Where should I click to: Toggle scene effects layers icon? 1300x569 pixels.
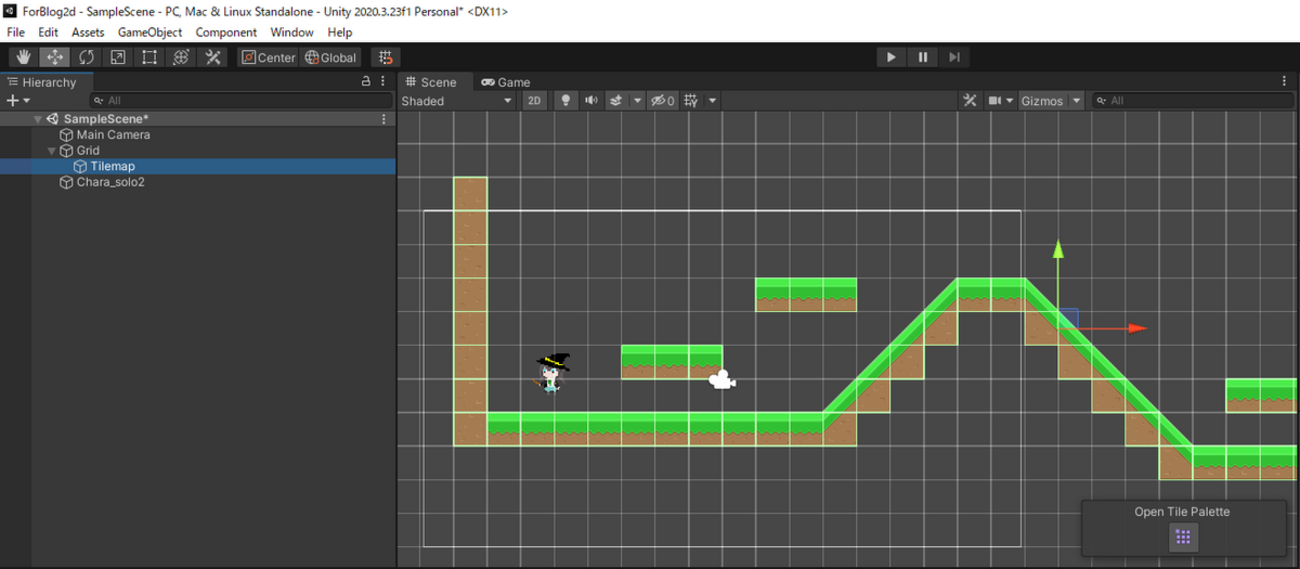click(616, 100)
